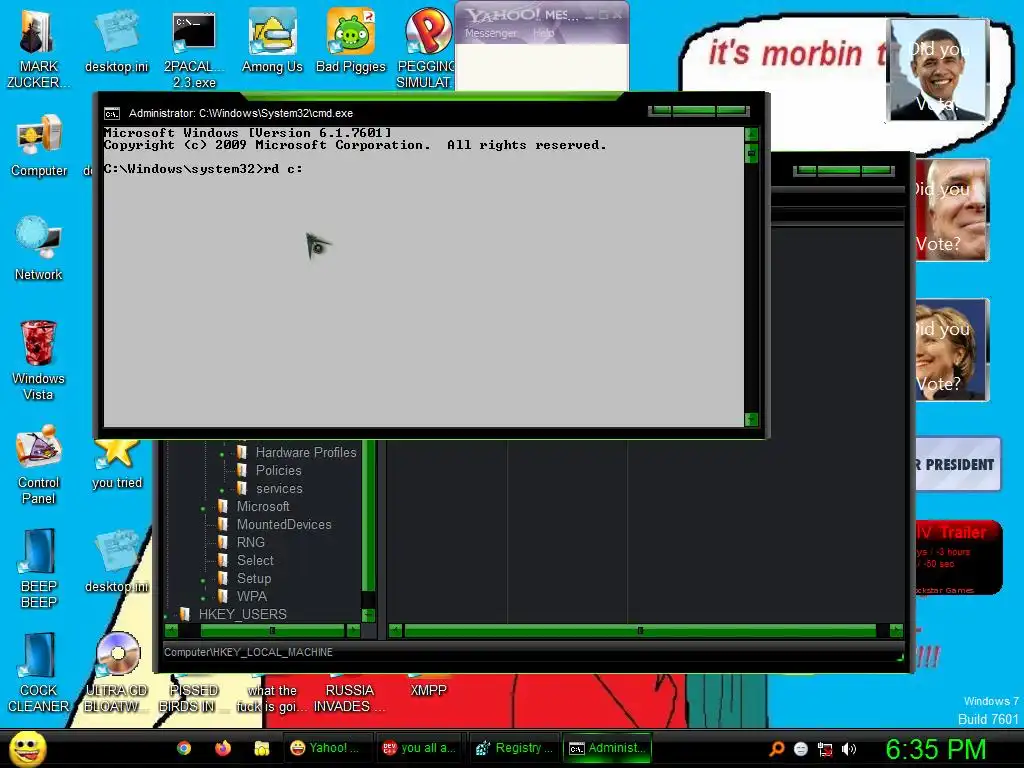The height and width of the screenshot is (768, 1024).
Task: Select the RUSSIA INVADES desktop item
Action: tap(349, 697)
